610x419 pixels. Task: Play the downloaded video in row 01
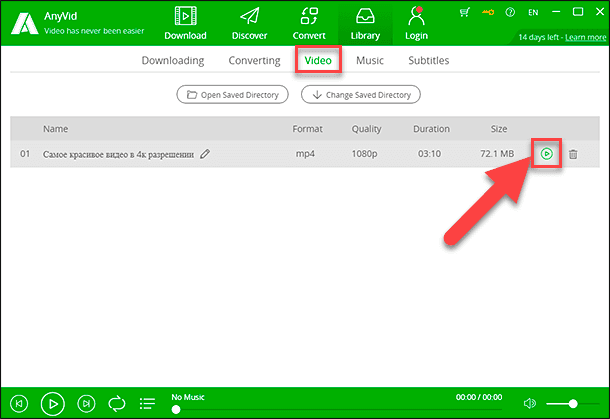click(x=547, y=154)
